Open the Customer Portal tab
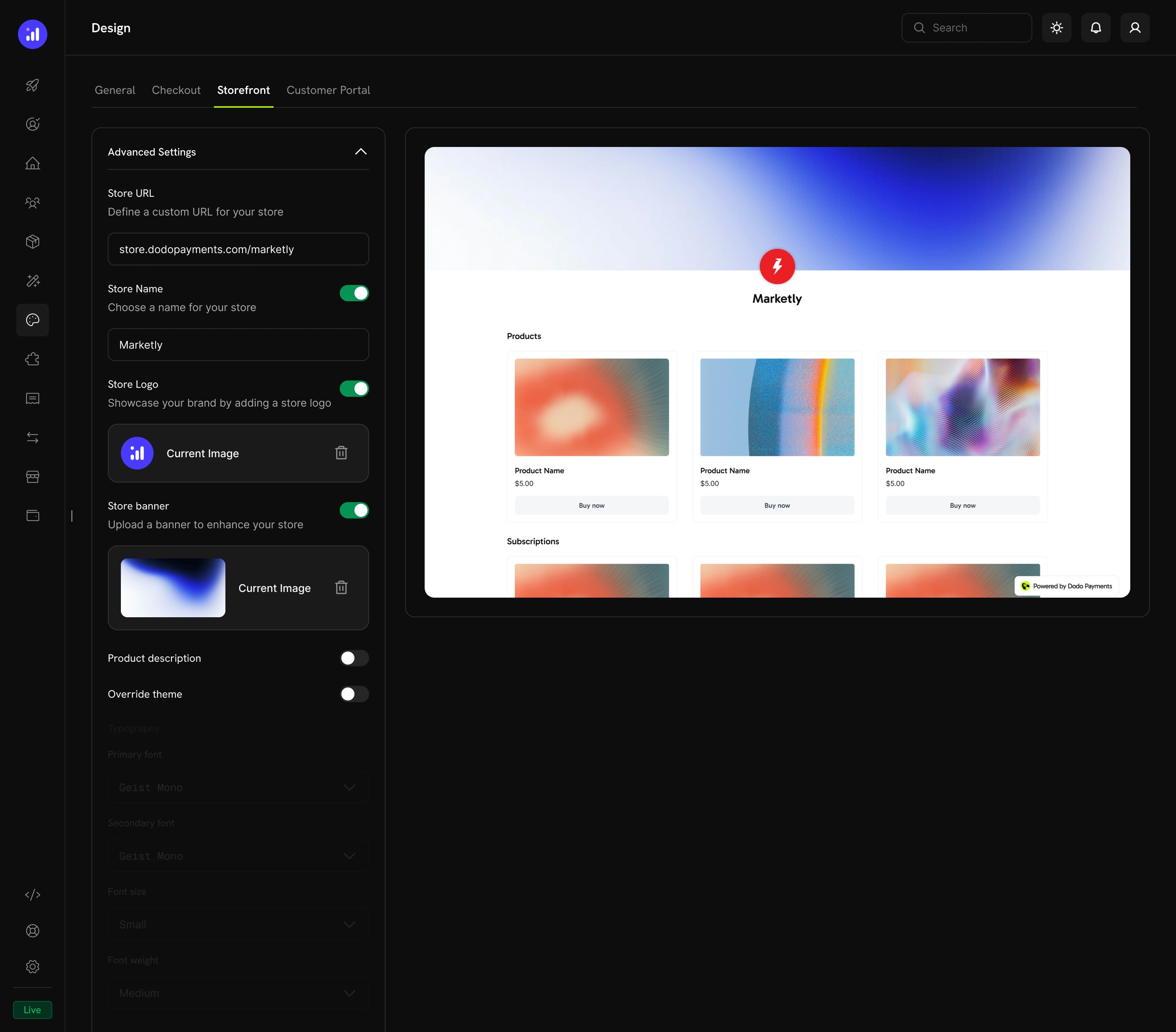 pyautogui.click(x=328, y=90)
